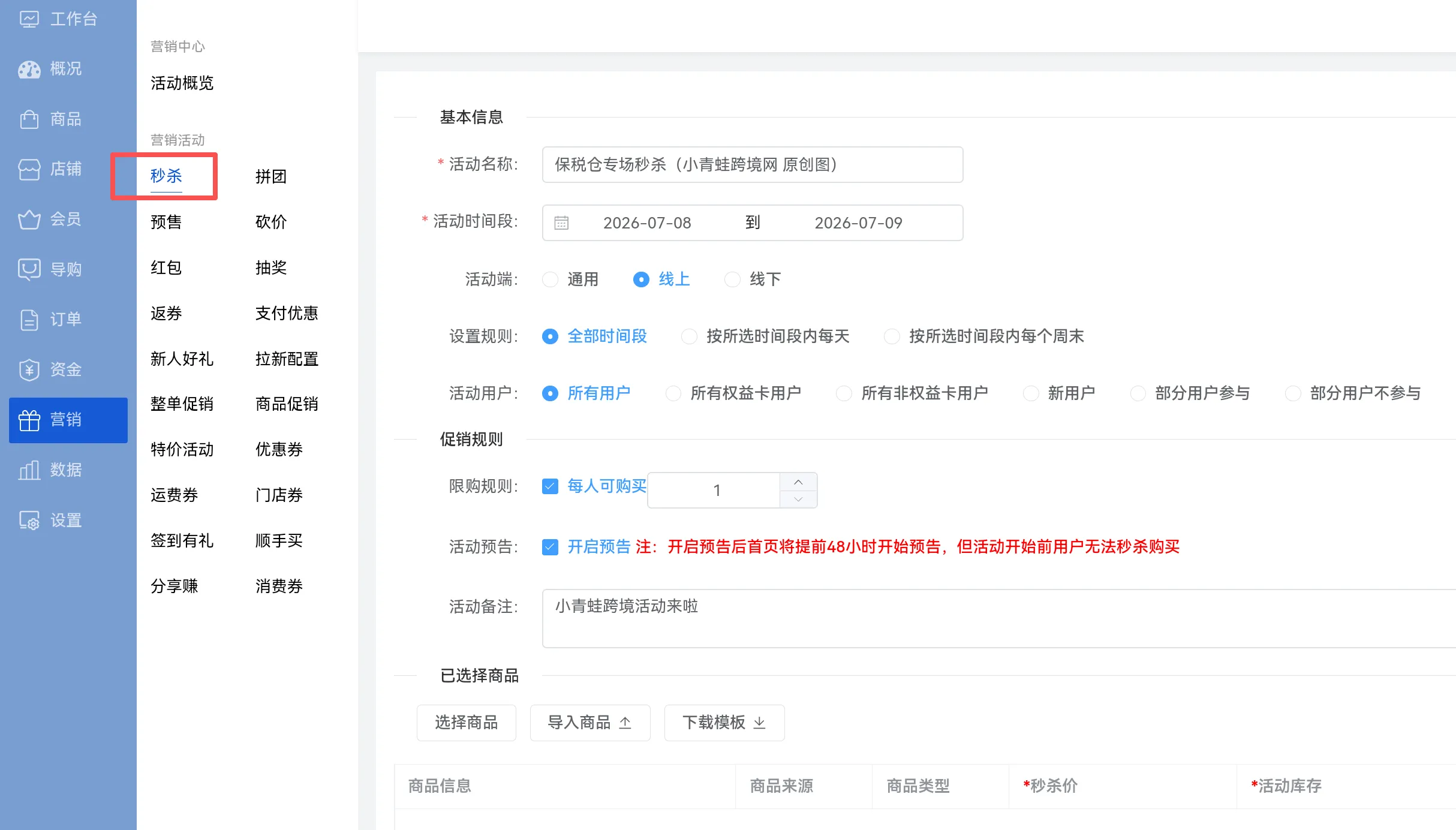The image size is (1456, 830).
Task: Open 砍价 marketing activity
Action: (x=271, y=222)
